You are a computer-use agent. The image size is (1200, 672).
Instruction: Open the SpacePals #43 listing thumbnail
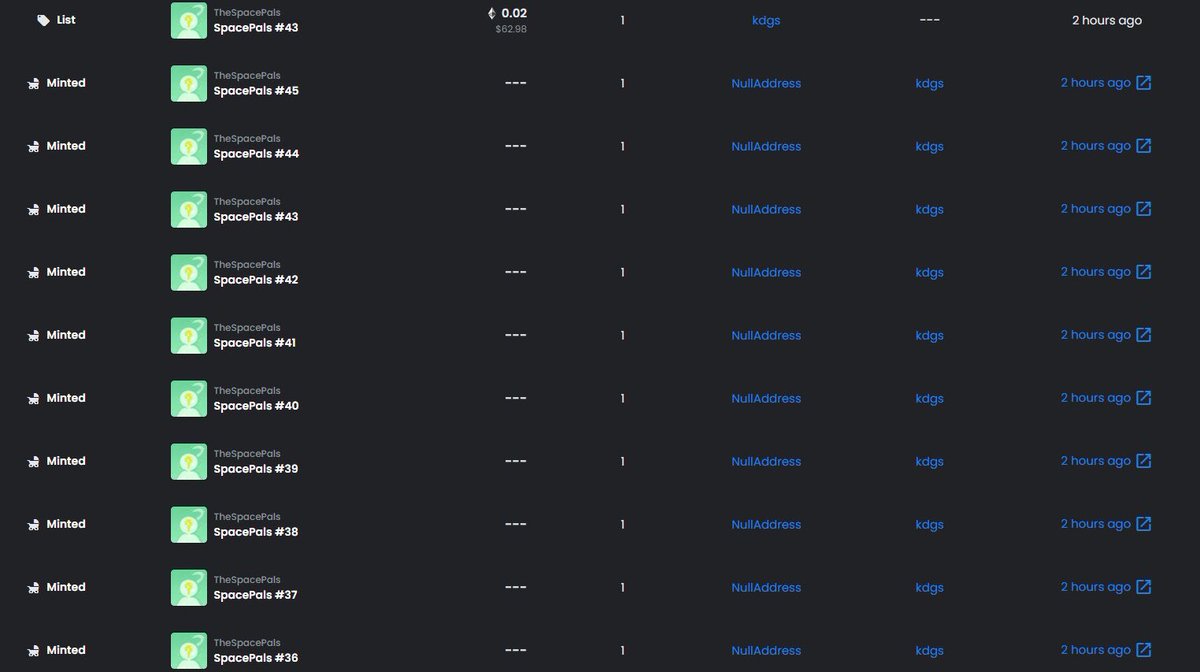click(189, 21)
